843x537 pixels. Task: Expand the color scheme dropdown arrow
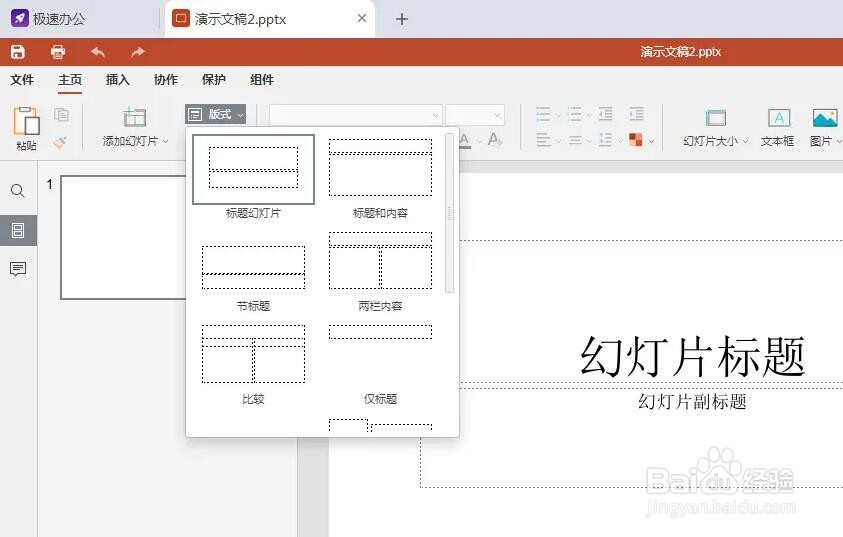coord(652,141)
